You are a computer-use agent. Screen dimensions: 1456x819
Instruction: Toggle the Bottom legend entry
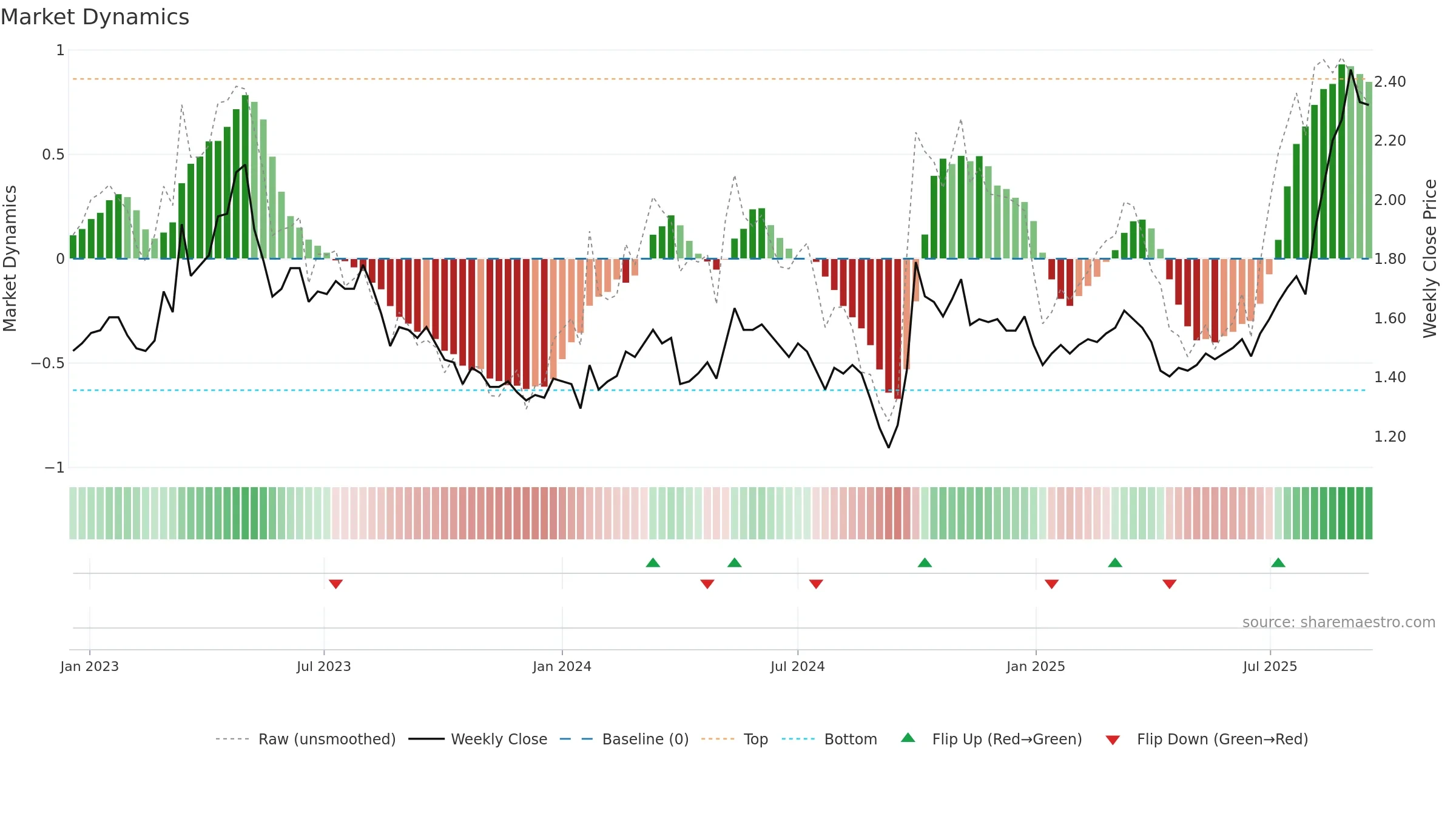[x=829, y=739]
